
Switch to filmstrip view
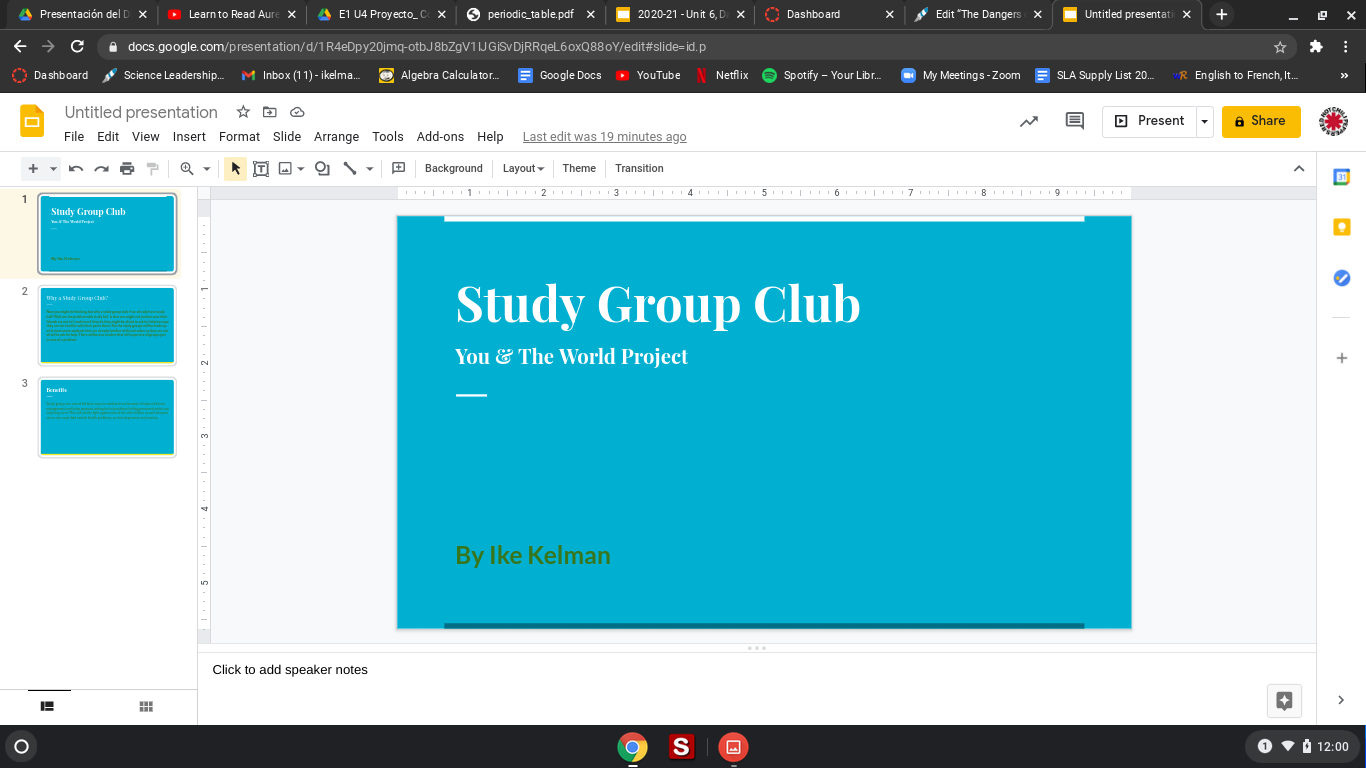tap(47, 707)
